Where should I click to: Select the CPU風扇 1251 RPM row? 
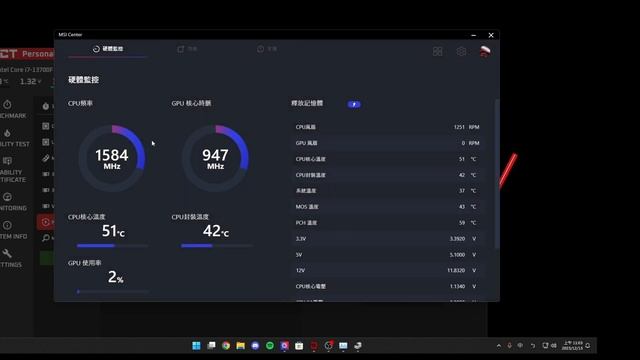[387, 127]
